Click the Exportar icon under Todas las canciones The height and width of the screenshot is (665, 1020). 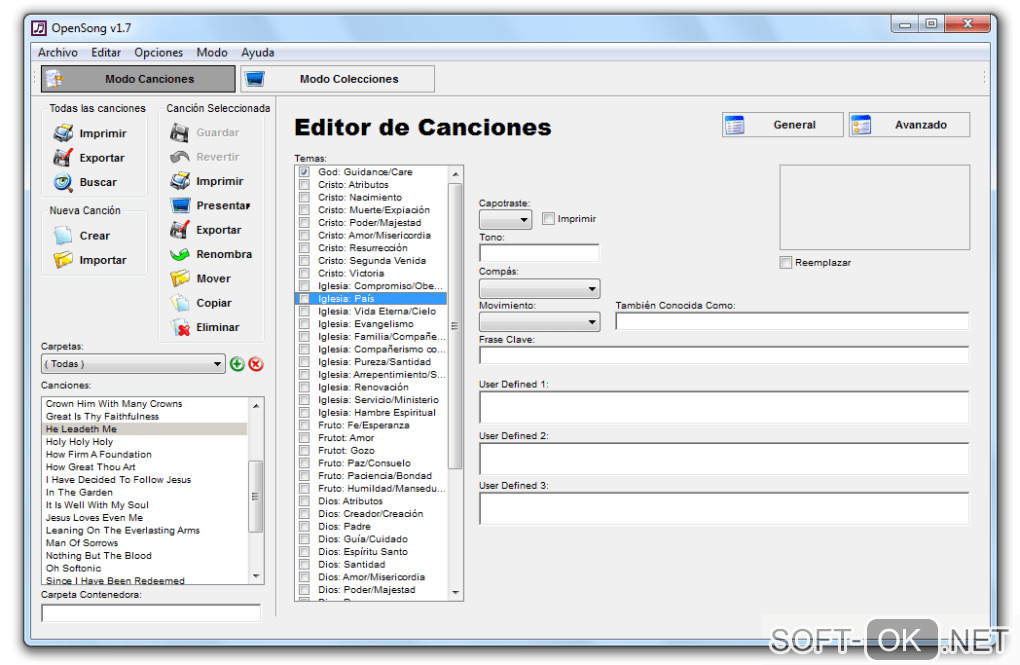tap(63, 157)
